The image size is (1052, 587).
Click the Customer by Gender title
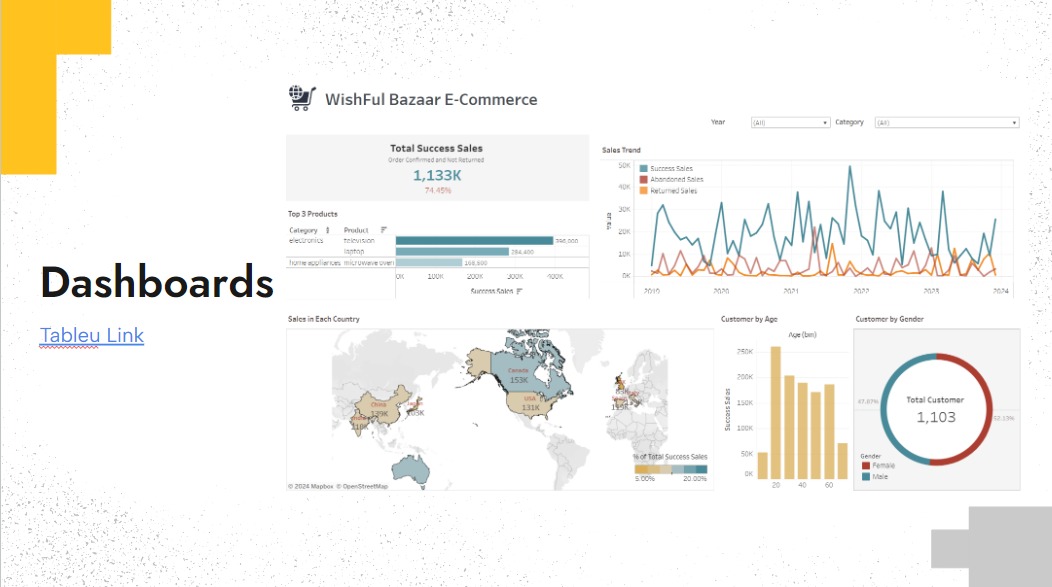point(890,319)
